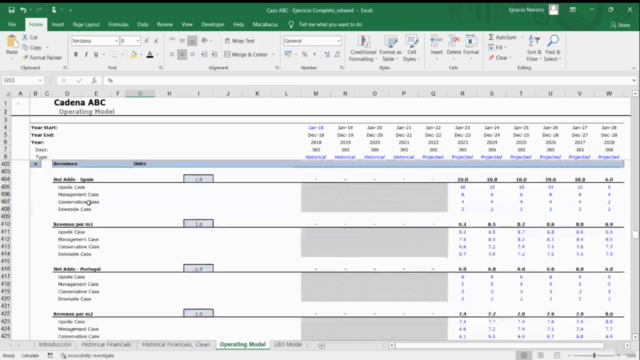Align text right

192,54
